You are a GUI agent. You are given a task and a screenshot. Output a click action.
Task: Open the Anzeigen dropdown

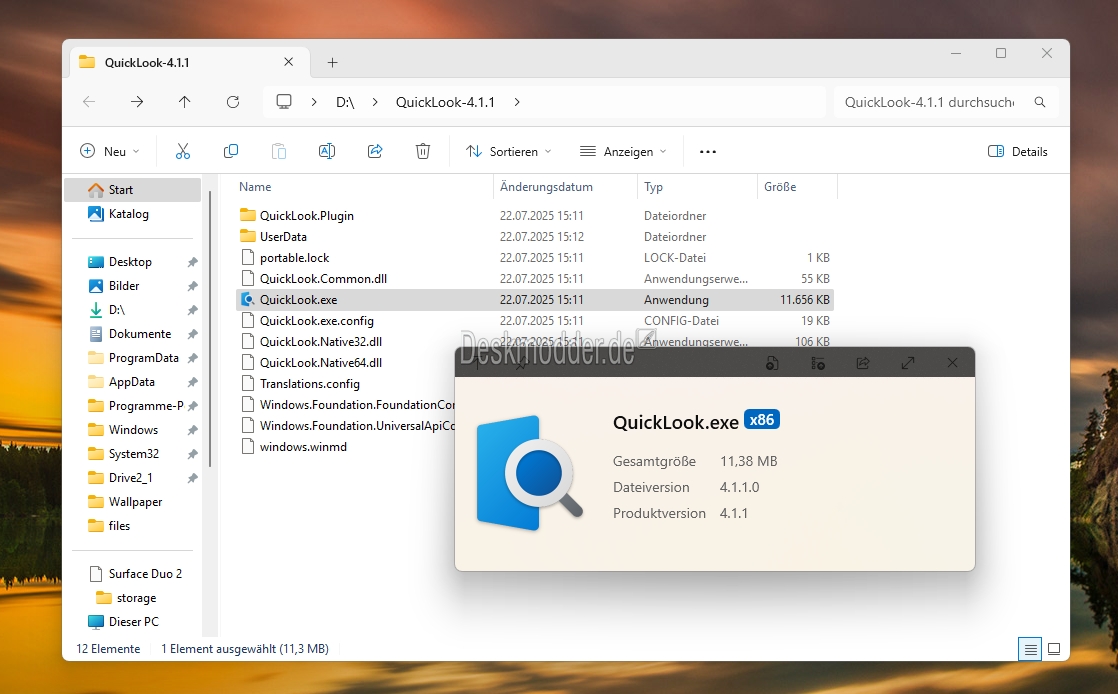pos(623,151)
